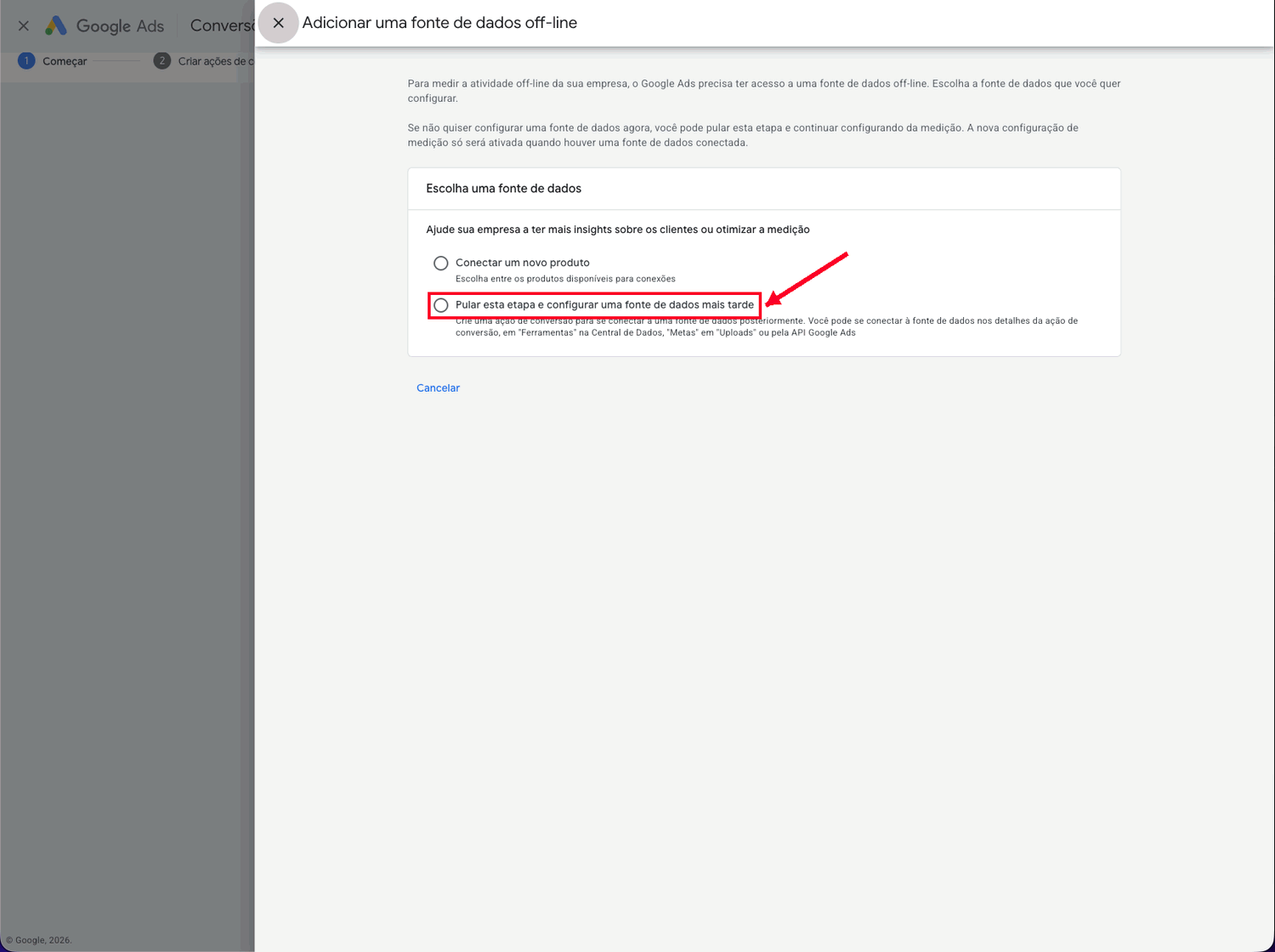Viewport: 1275px width, 952px height.
Task: Click the 'Escolha uma fonte de dados' heading
Action: point(504,189)
